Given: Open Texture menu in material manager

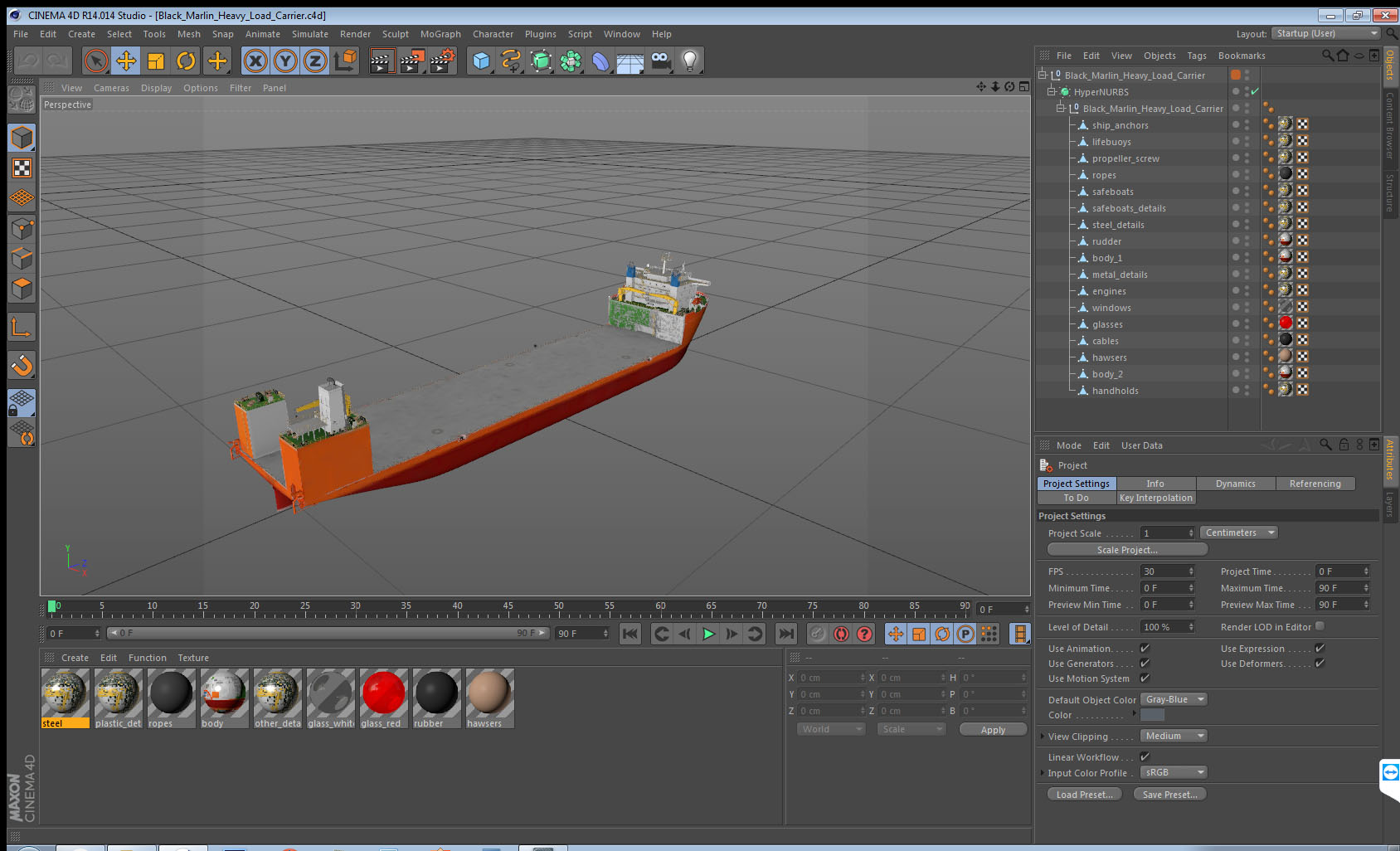Looking at the screenshot, I should click(193, 658).
